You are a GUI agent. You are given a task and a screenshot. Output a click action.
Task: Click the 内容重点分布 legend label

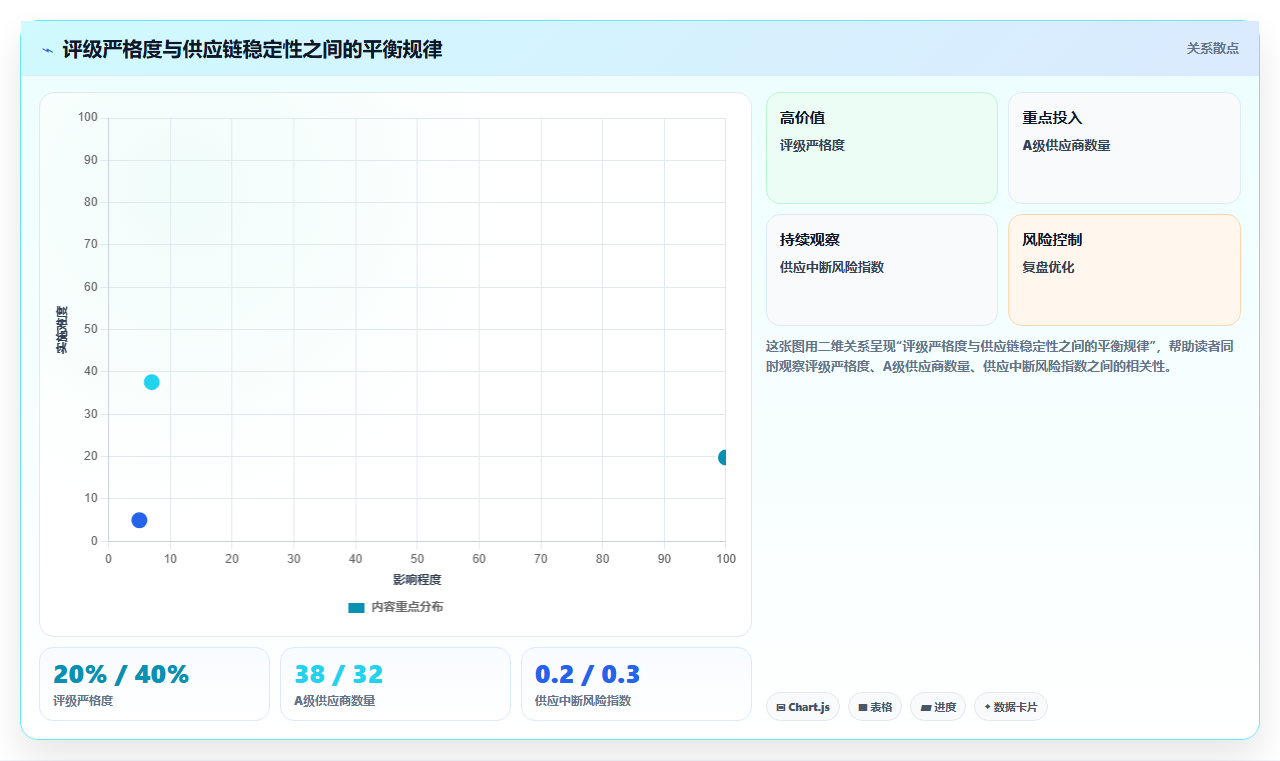(407, 607)
